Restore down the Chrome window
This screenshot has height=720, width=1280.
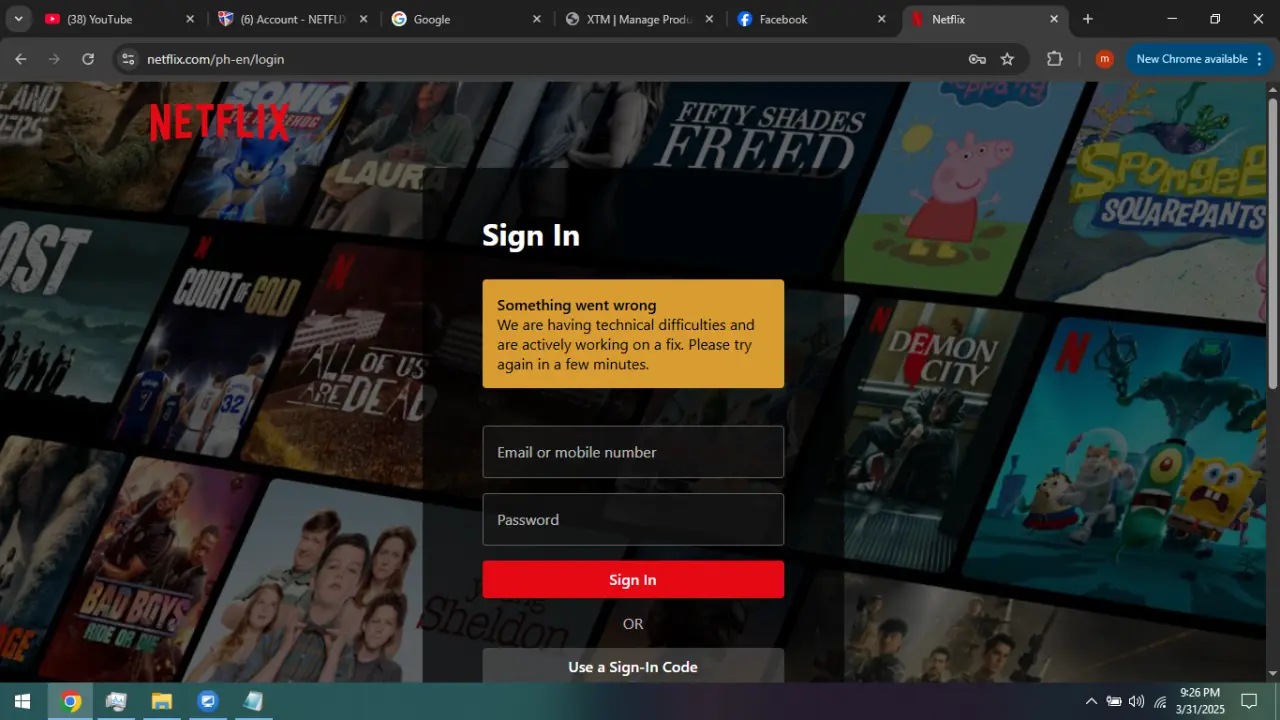(1215, 19)
